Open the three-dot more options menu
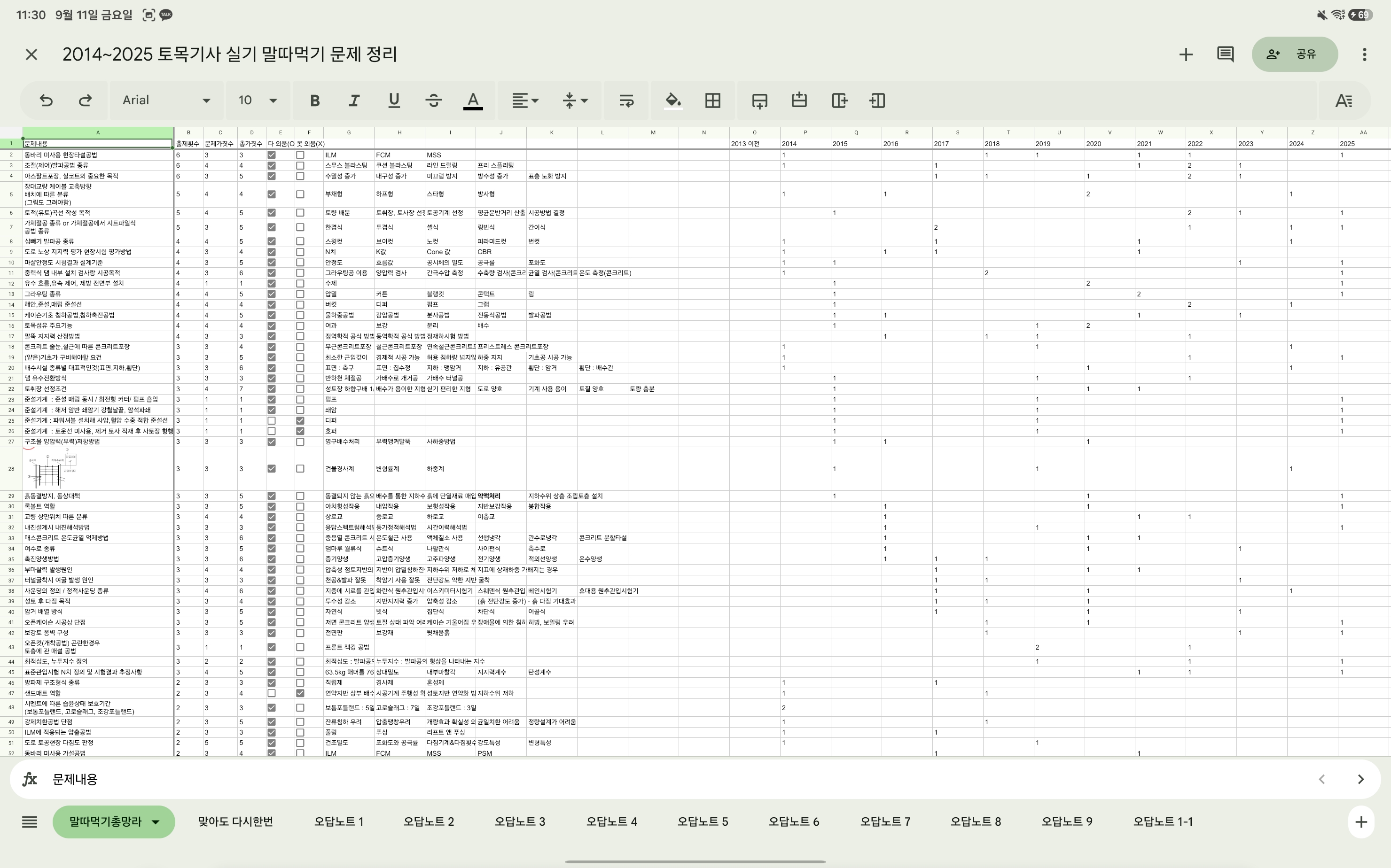 pyautogui.click(x=1365, y=54)
